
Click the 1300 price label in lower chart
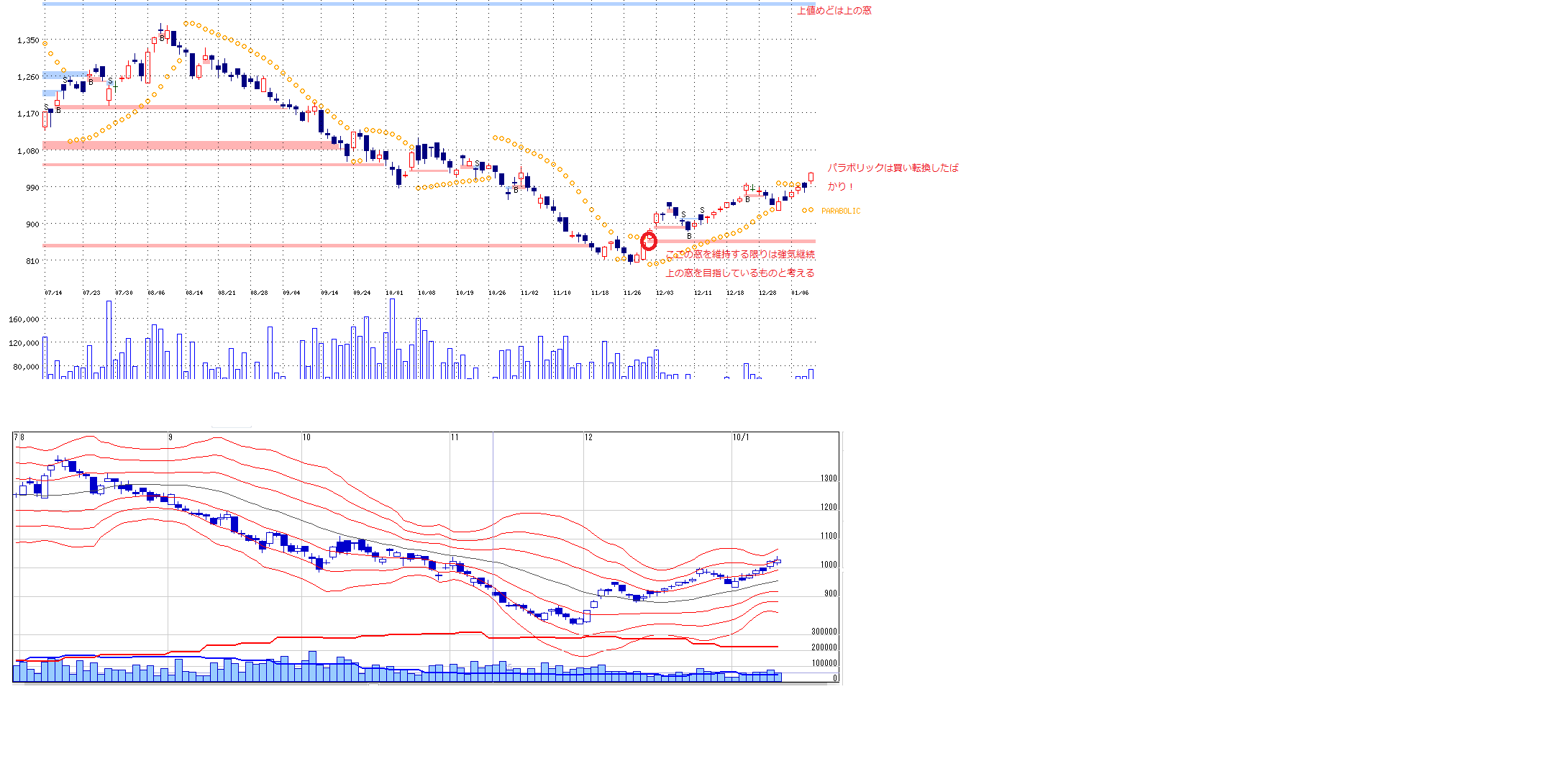pos(829,478)
